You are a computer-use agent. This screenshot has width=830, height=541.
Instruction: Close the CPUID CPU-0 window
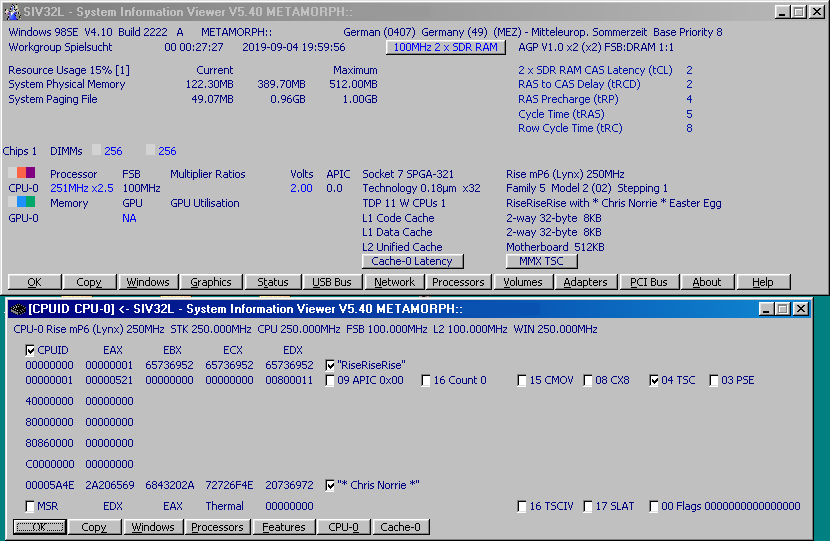801,309
